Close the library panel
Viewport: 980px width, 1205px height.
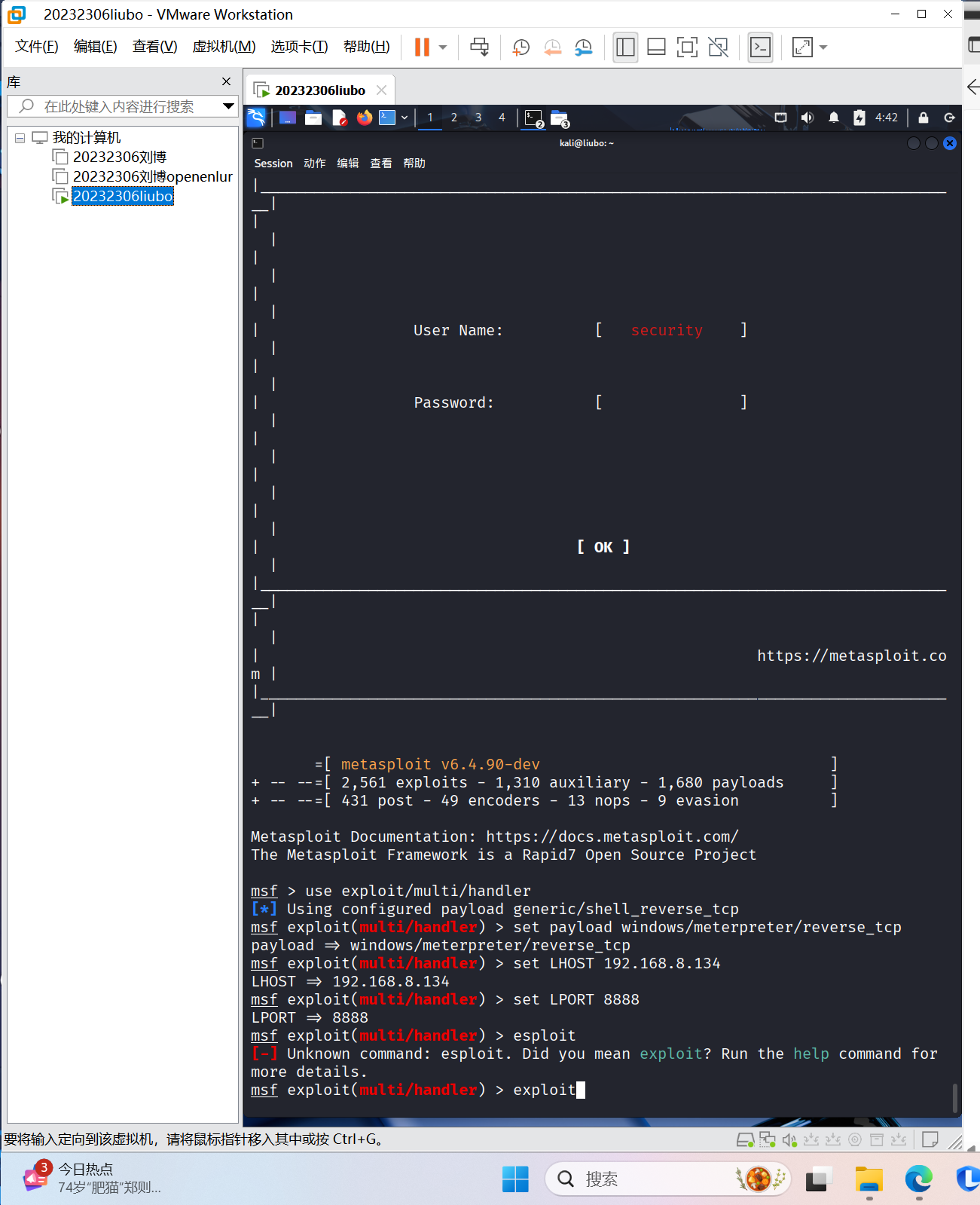[227, 81]
